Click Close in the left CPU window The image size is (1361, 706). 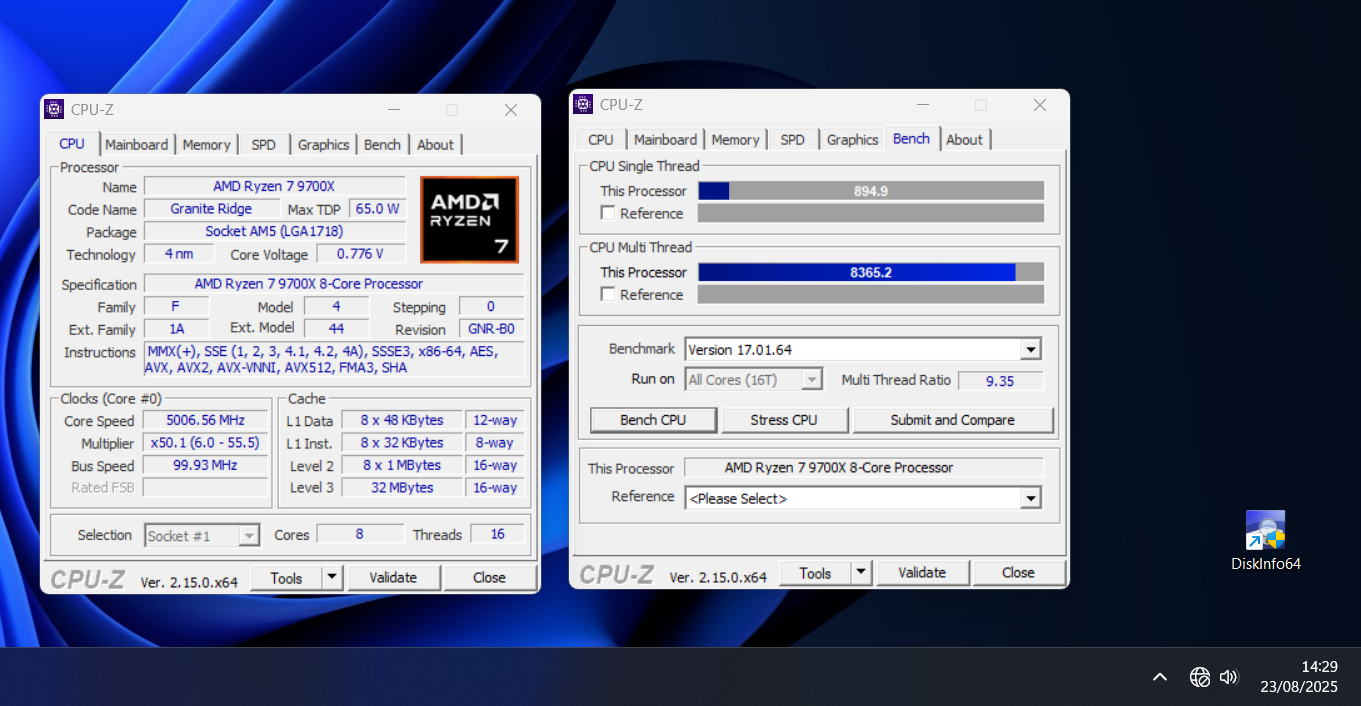click(x=490, y=577)
